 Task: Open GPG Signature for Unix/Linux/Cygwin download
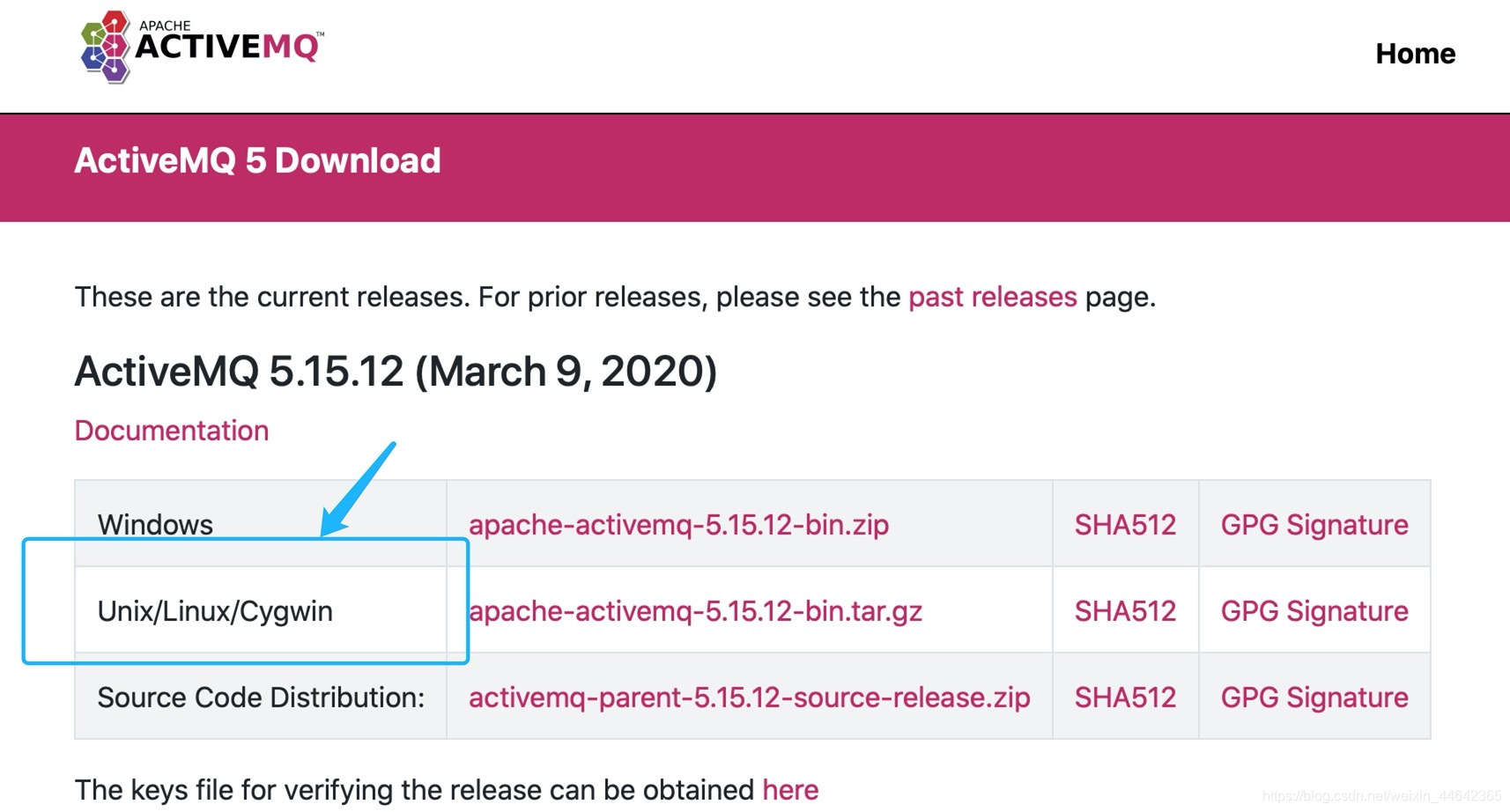point(1314,610)
